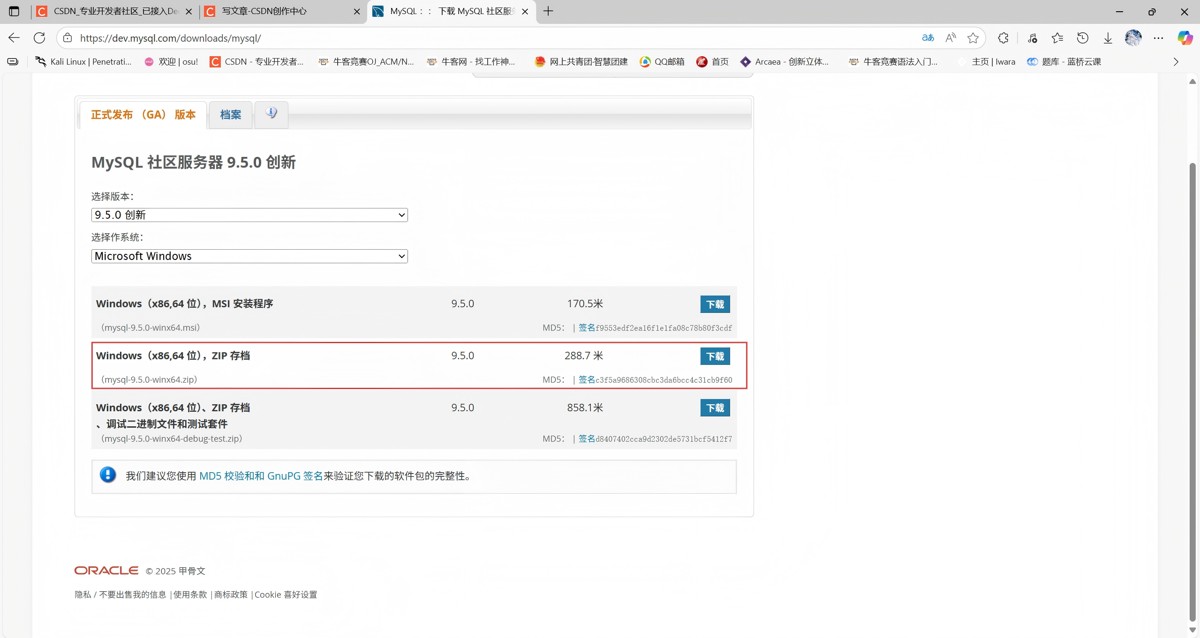The height and width of the screenshot is (638, 1200).
Task: Expand the 选择作系统 dropdown showing Microsoft Windows
Action: [x=249, y=256]
